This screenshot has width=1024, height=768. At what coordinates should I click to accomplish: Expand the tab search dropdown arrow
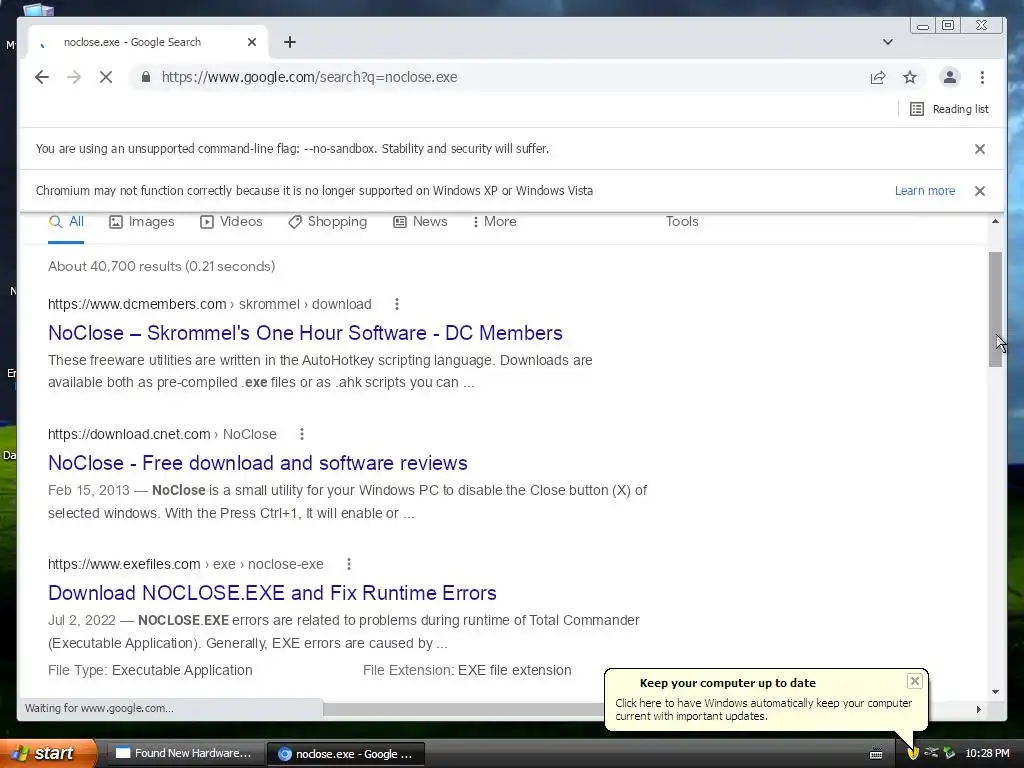click(x=888, y=42)
